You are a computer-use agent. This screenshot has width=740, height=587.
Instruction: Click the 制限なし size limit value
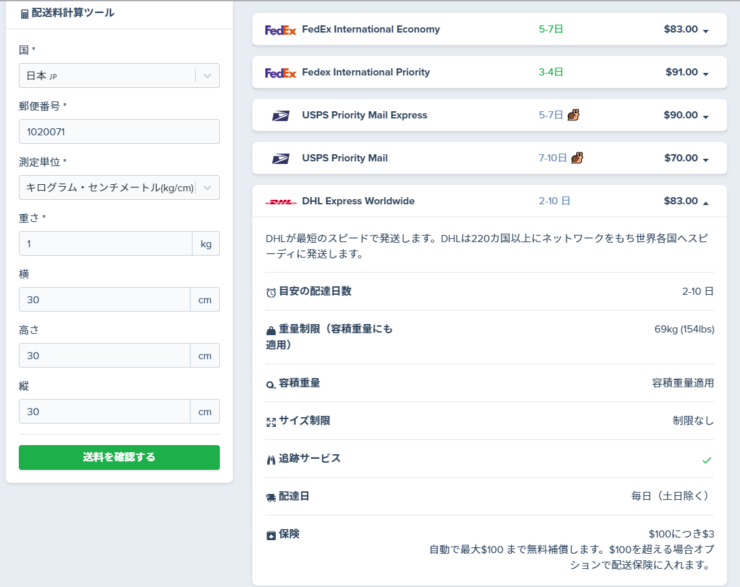(x=693, y=421)
